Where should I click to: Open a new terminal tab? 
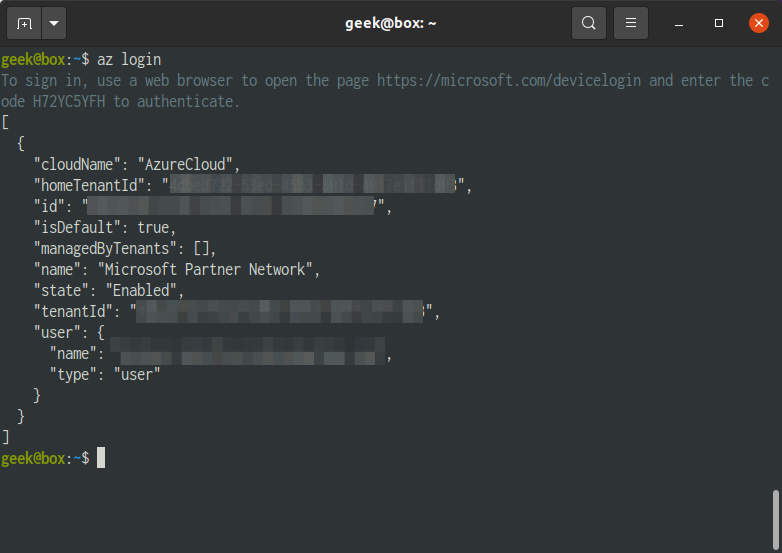24,23
